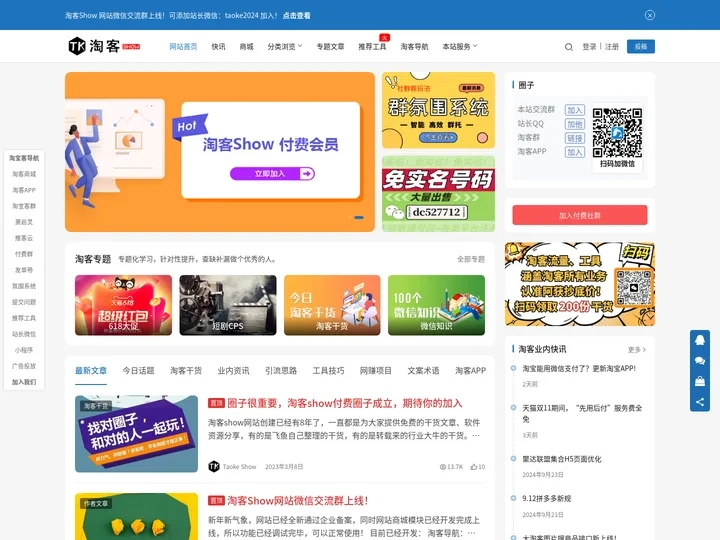Open news 淘宝能用微信支付了
Viewport: 720px width, 540px height.
coord(579,368)
